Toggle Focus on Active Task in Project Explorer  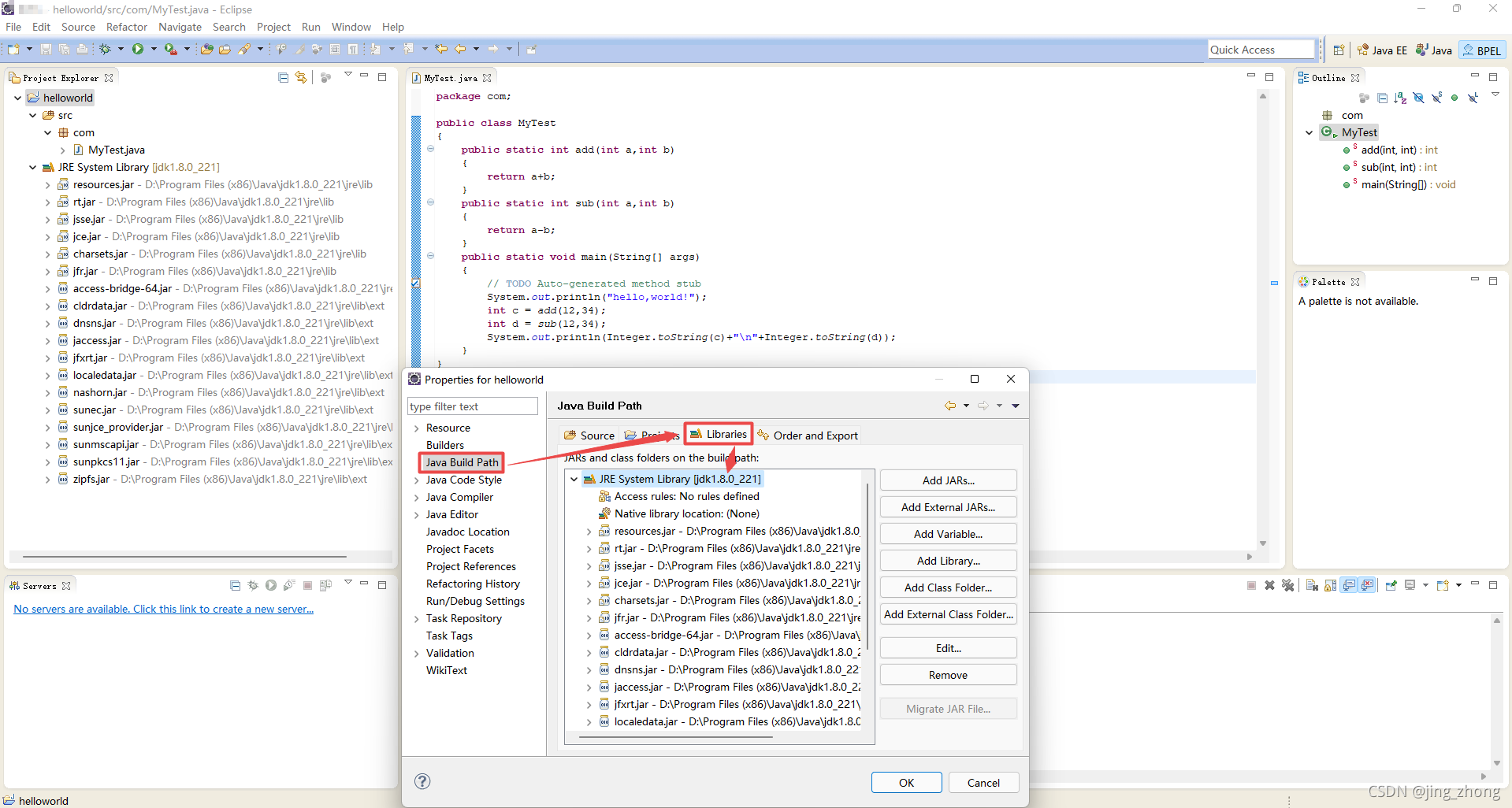point(325,77)
